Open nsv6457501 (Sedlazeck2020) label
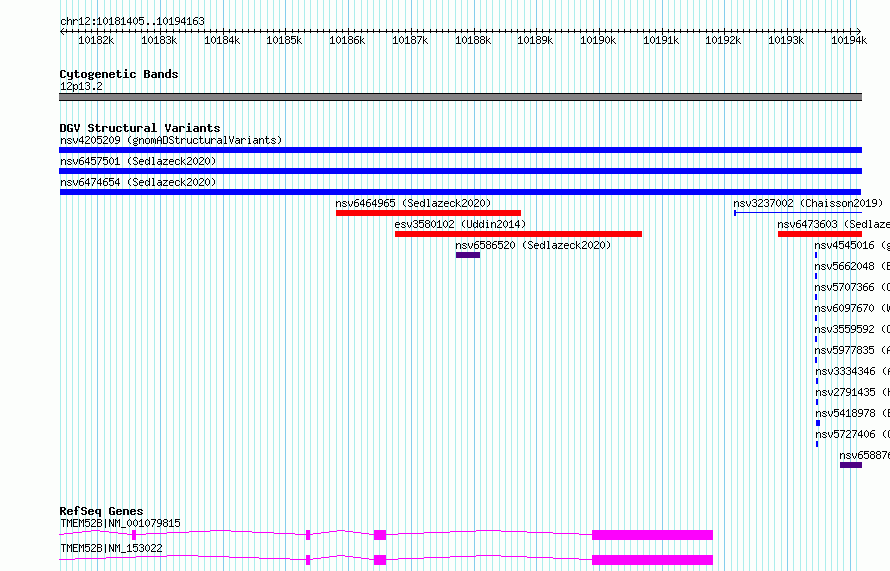Screen dimensions: 890x571 pos(138,161)
